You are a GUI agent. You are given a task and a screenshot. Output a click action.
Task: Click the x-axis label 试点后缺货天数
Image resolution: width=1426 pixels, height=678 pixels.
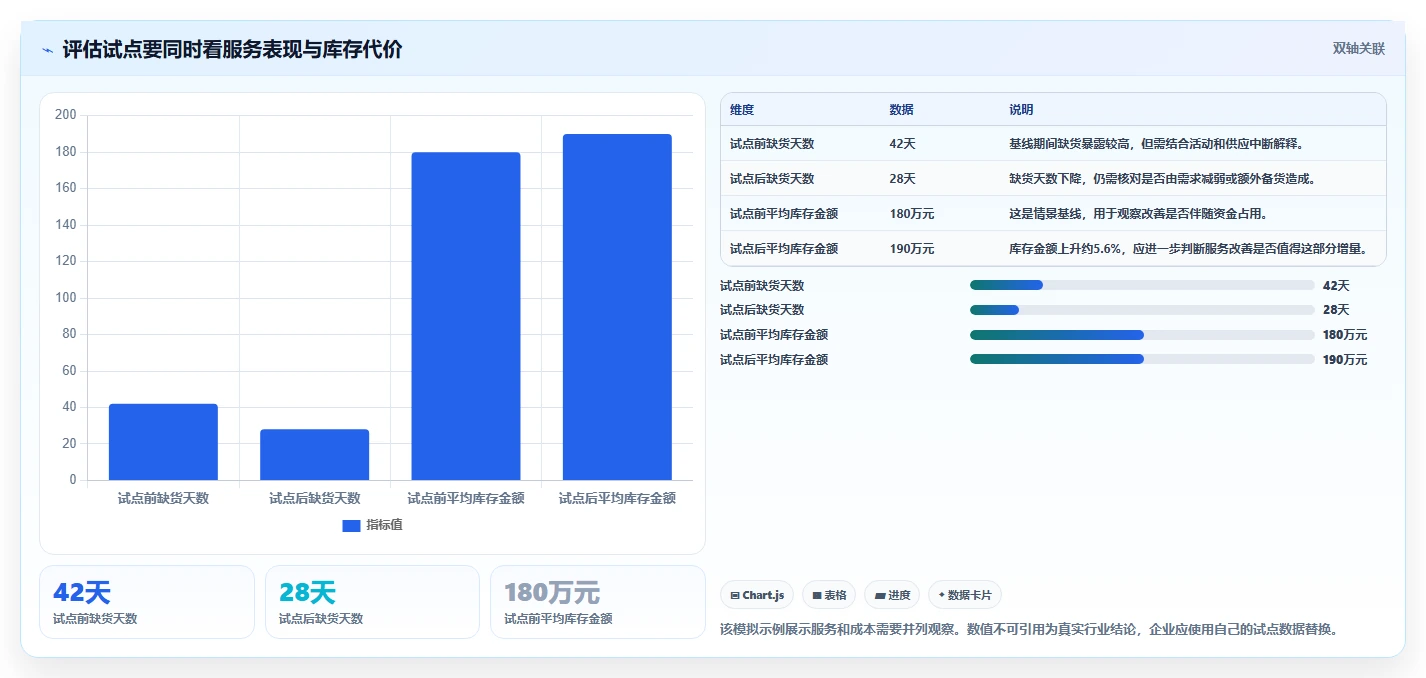314,498
